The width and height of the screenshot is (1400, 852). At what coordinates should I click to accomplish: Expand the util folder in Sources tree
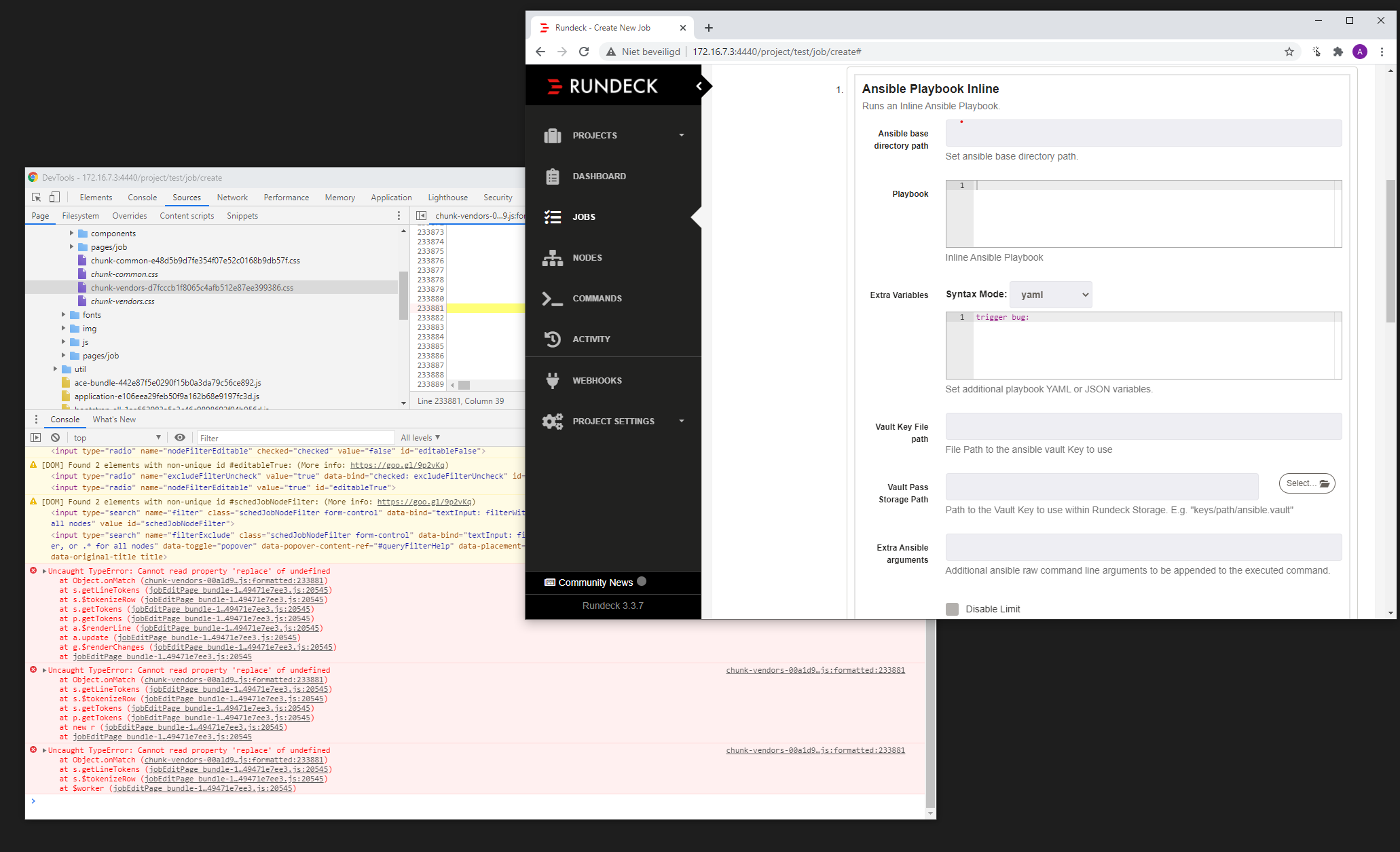[56, 369]
